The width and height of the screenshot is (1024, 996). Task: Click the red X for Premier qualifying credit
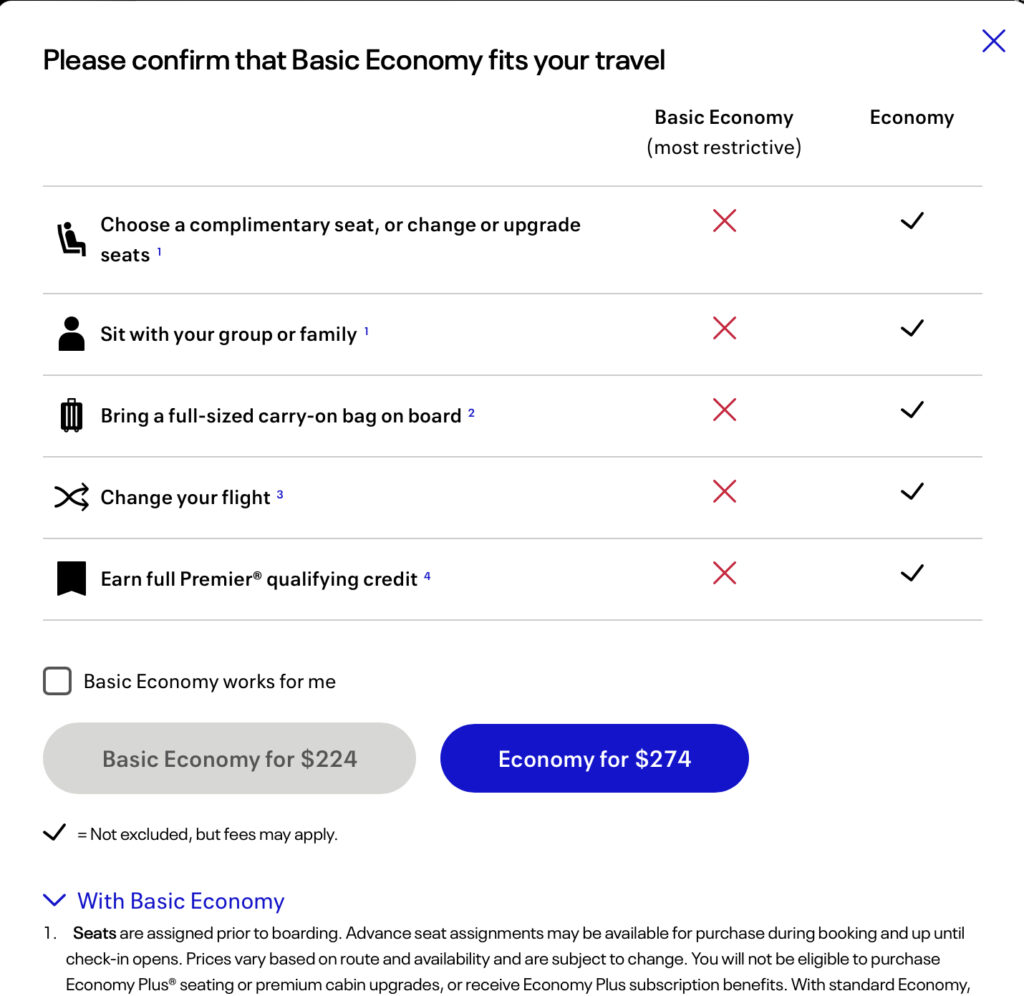coord(724,573)
